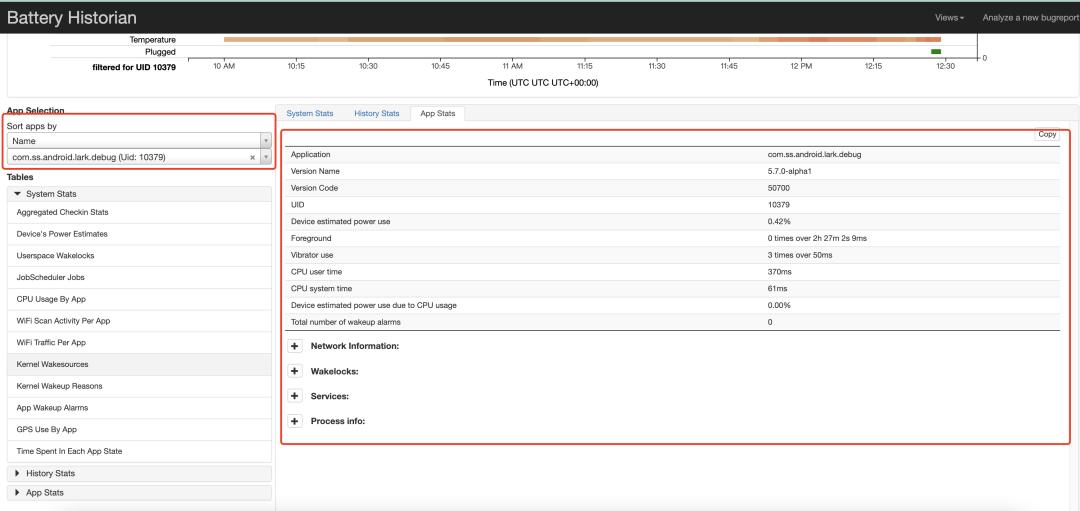Expand the Wakelocks section plus icon
The image size is (1080, 511).
tap(295, 371)
